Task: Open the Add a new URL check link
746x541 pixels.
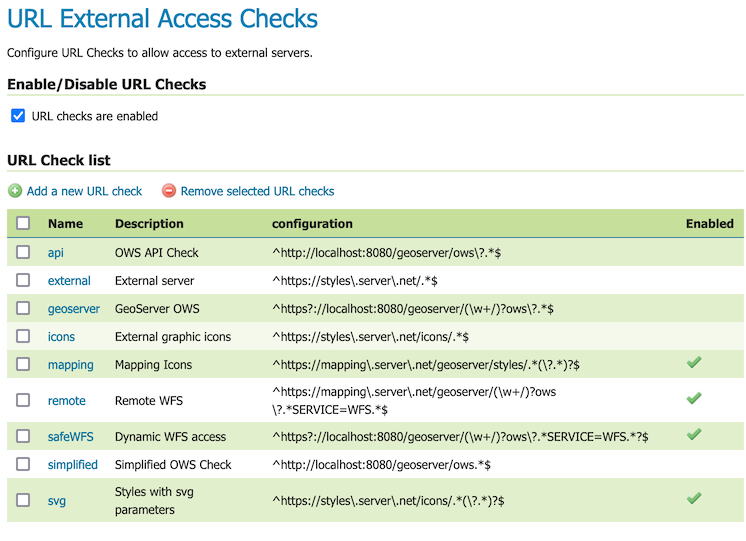Action: point(85,191)
